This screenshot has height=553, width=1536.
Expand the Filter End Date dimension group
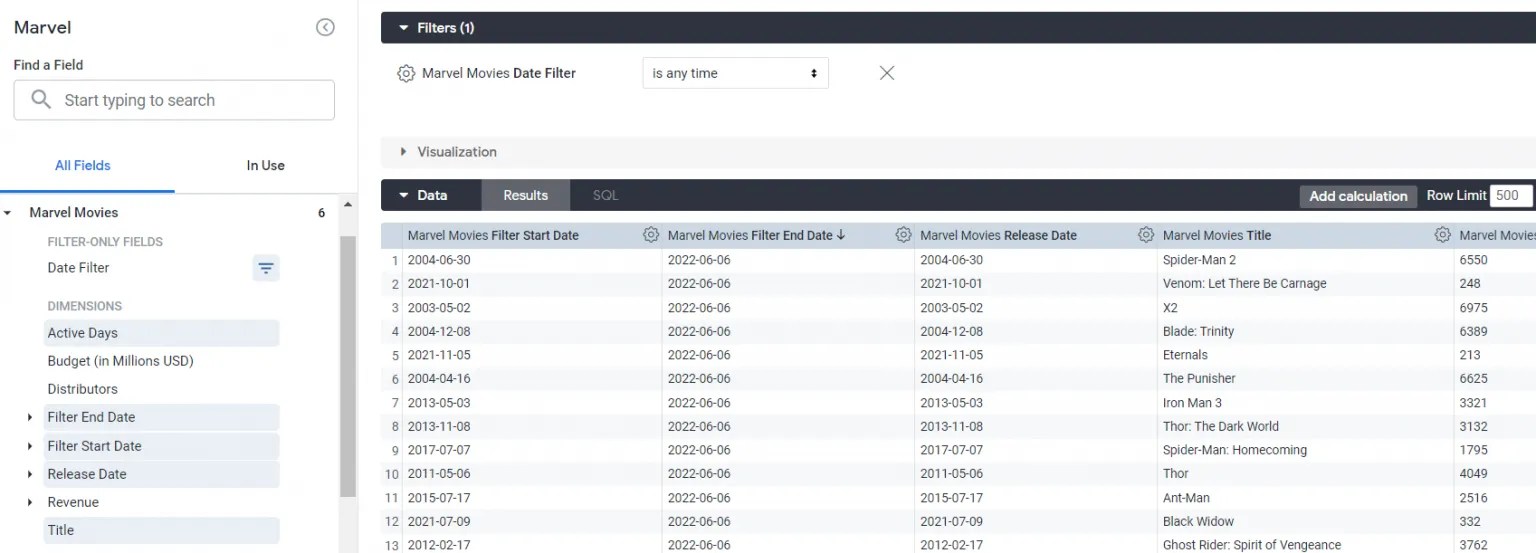tap(31, 417)
